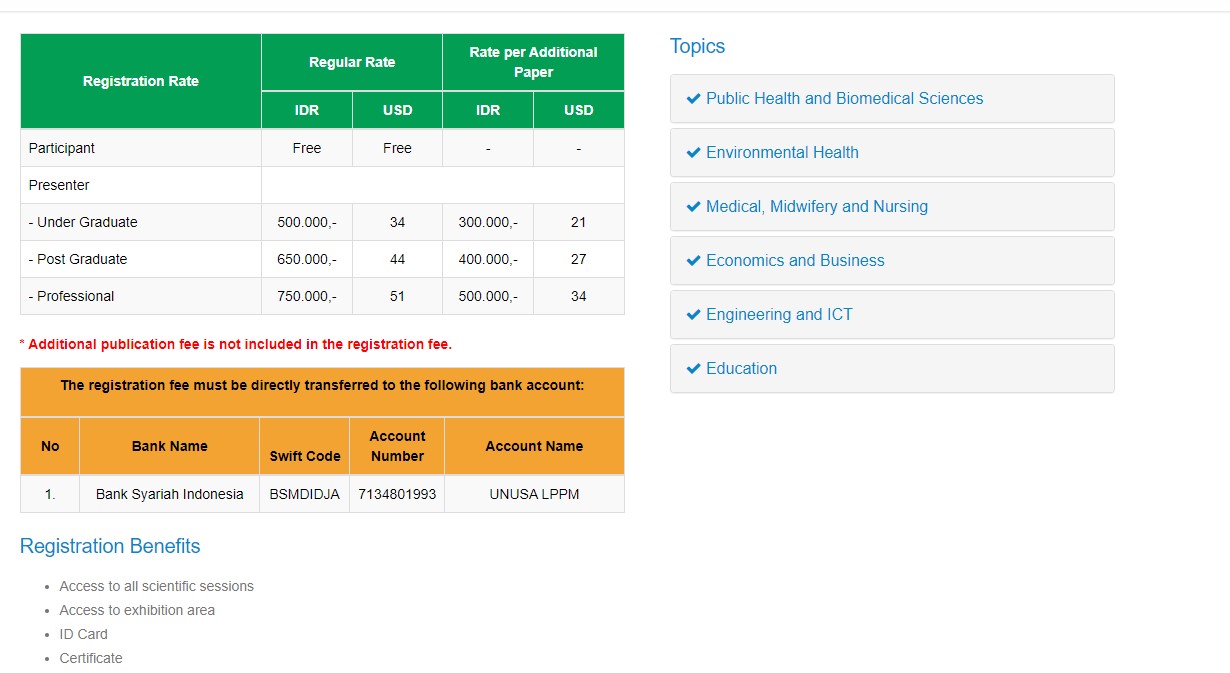The width and height of the screenshot is (1230, 673).
Task: Click the checkmark icon next to Education
Action: click(x=693, y=369)
